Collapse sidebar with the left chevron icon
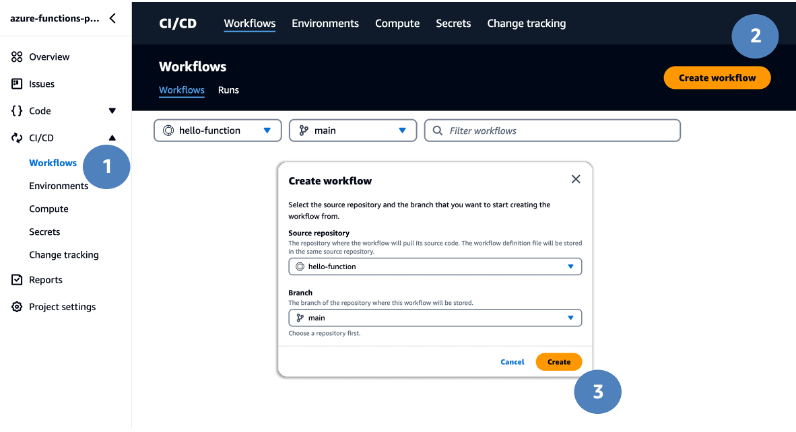 pyautogui.click(x=113, y=18)
